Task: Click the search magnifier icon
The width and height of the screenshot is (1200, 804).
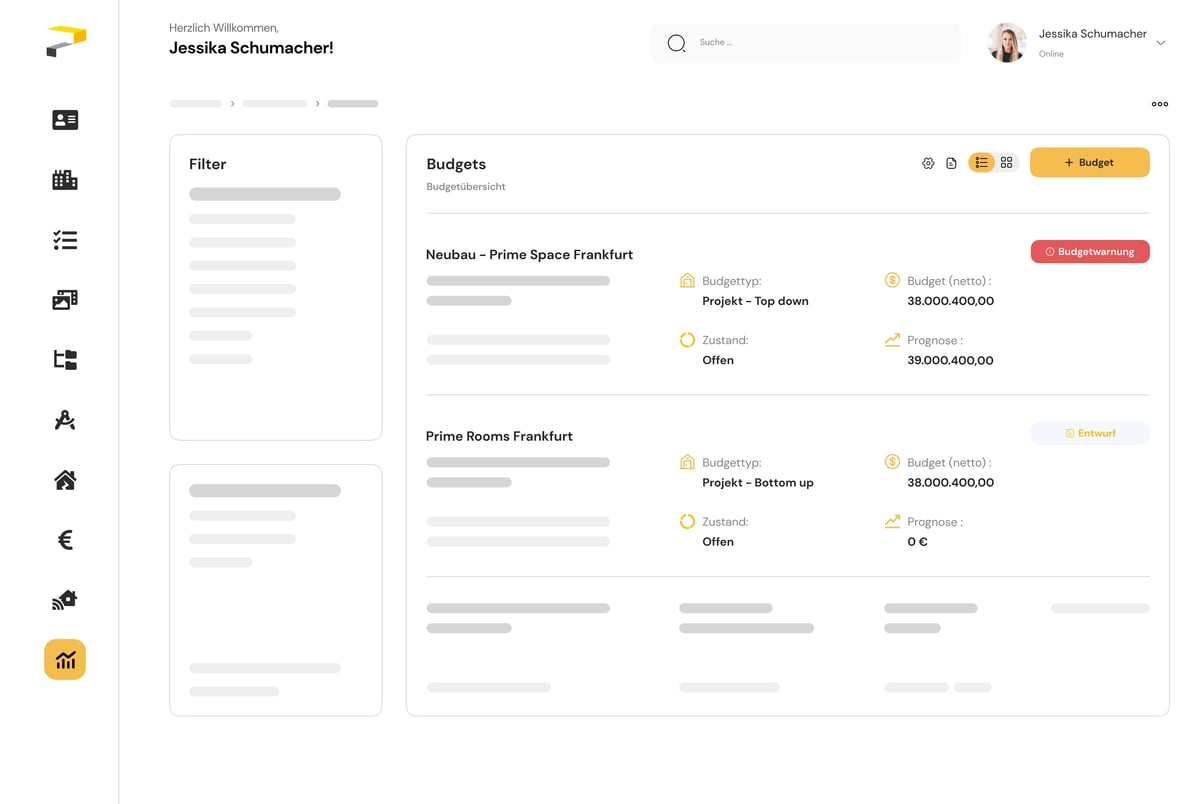Action: pyautogui.click(x=677, y=43)
